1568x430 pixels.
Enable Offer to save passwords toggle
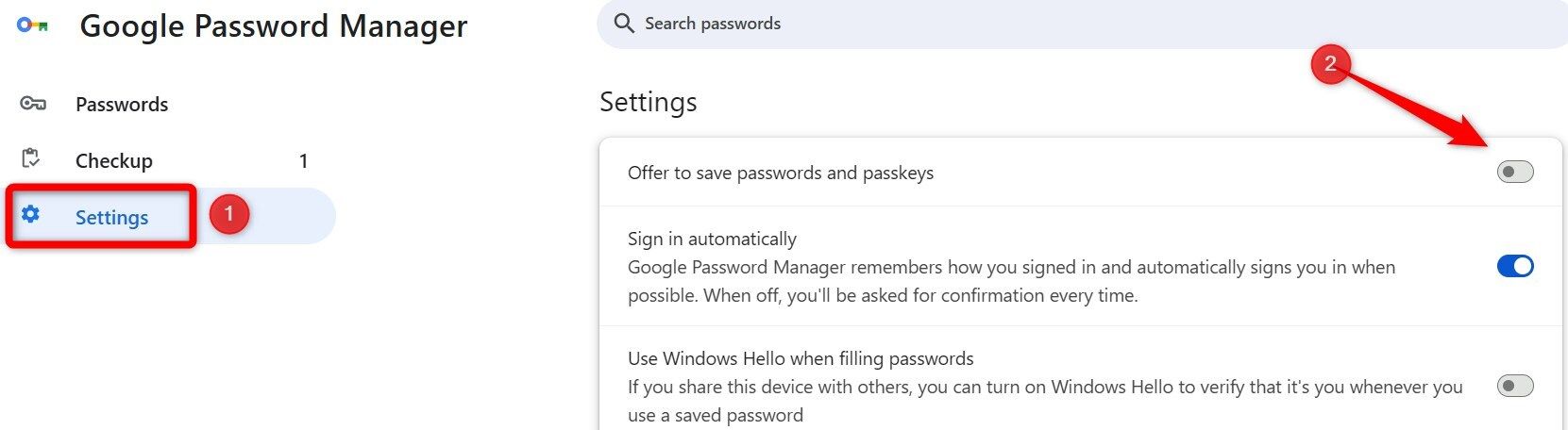(1514, 173)
